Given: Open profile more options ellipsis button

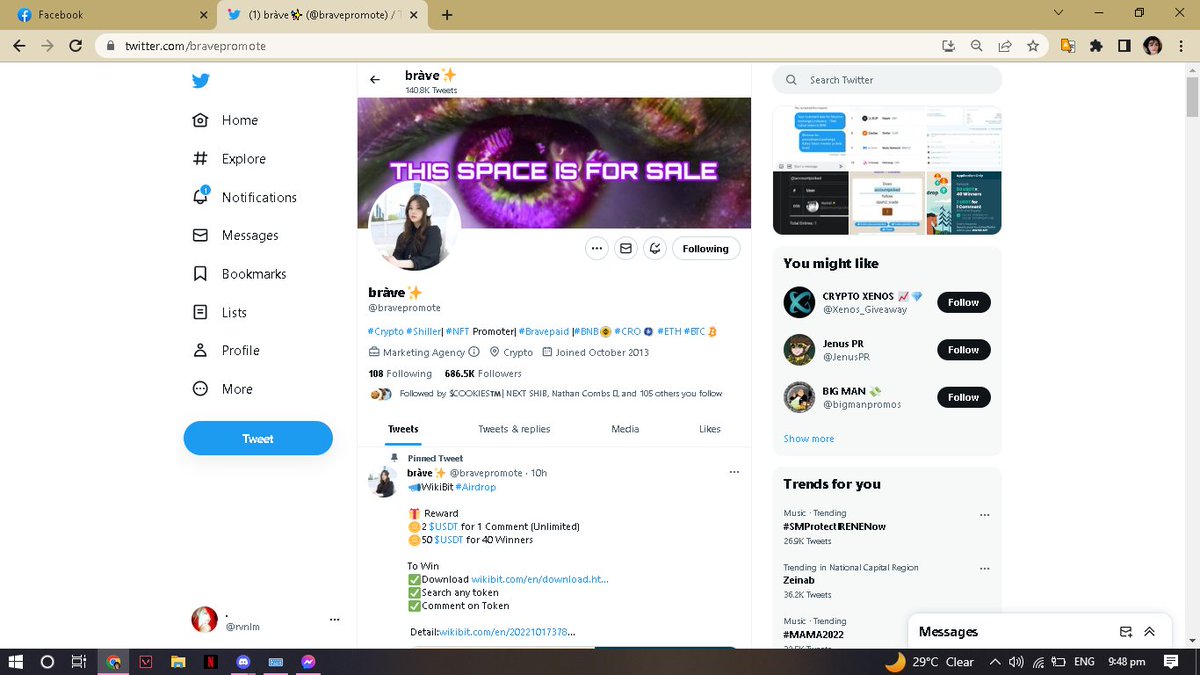Looking at the screenshot, I should coord(597,248).
